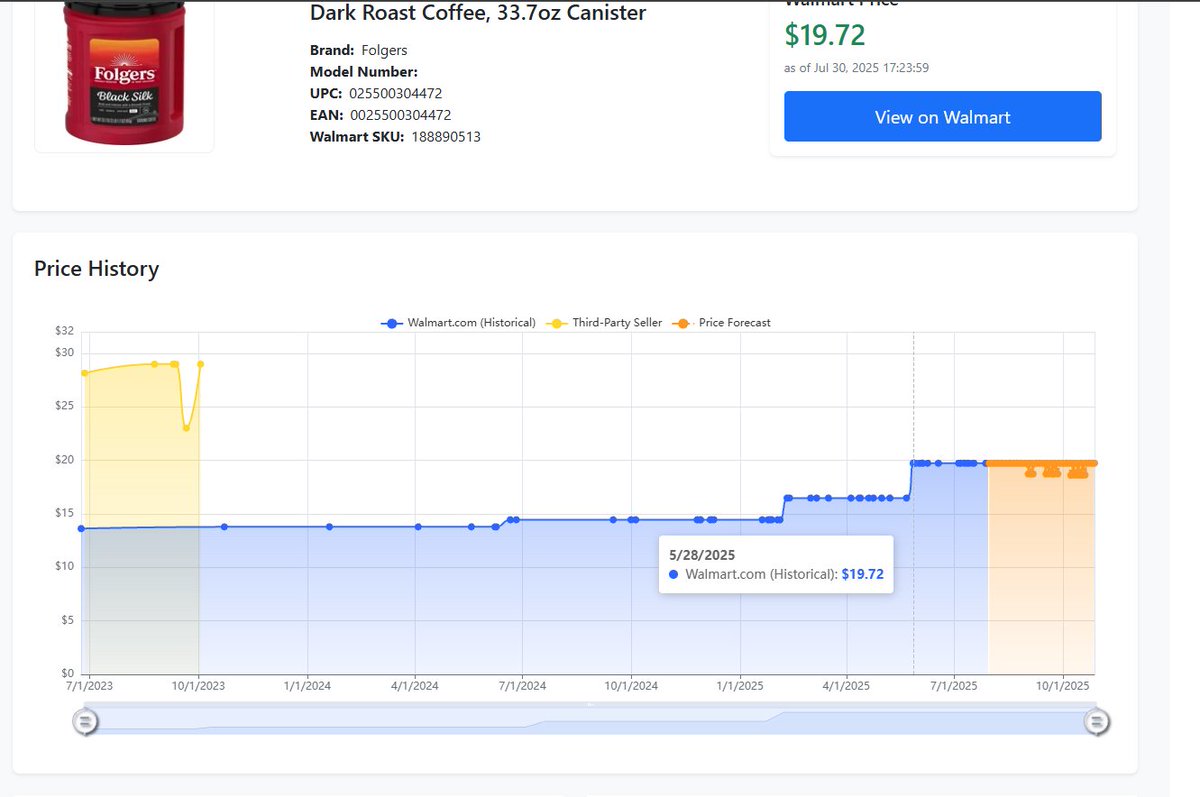This screenshot has width=1200, height=797.
Task: Toggle Walmart.com (Historical) legend series
Action: pyautogui.click(x=458, y=323)
